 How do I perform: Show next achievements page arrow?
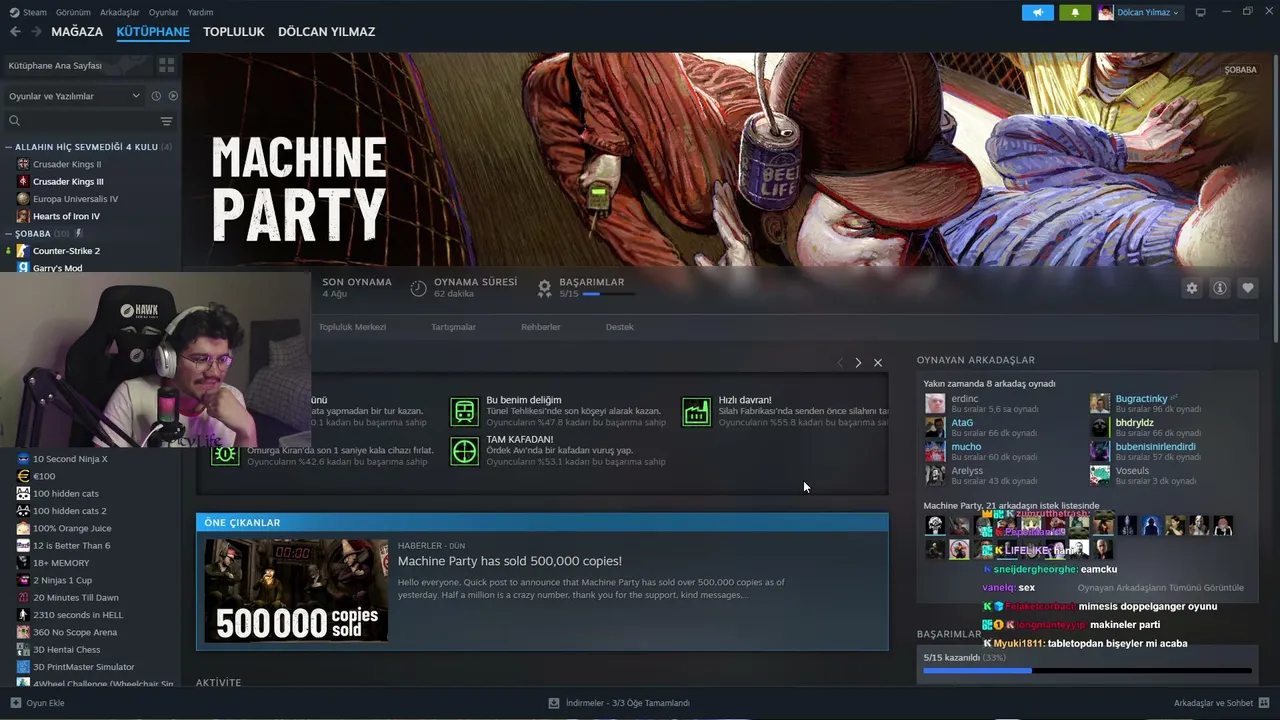coord(858,362)
